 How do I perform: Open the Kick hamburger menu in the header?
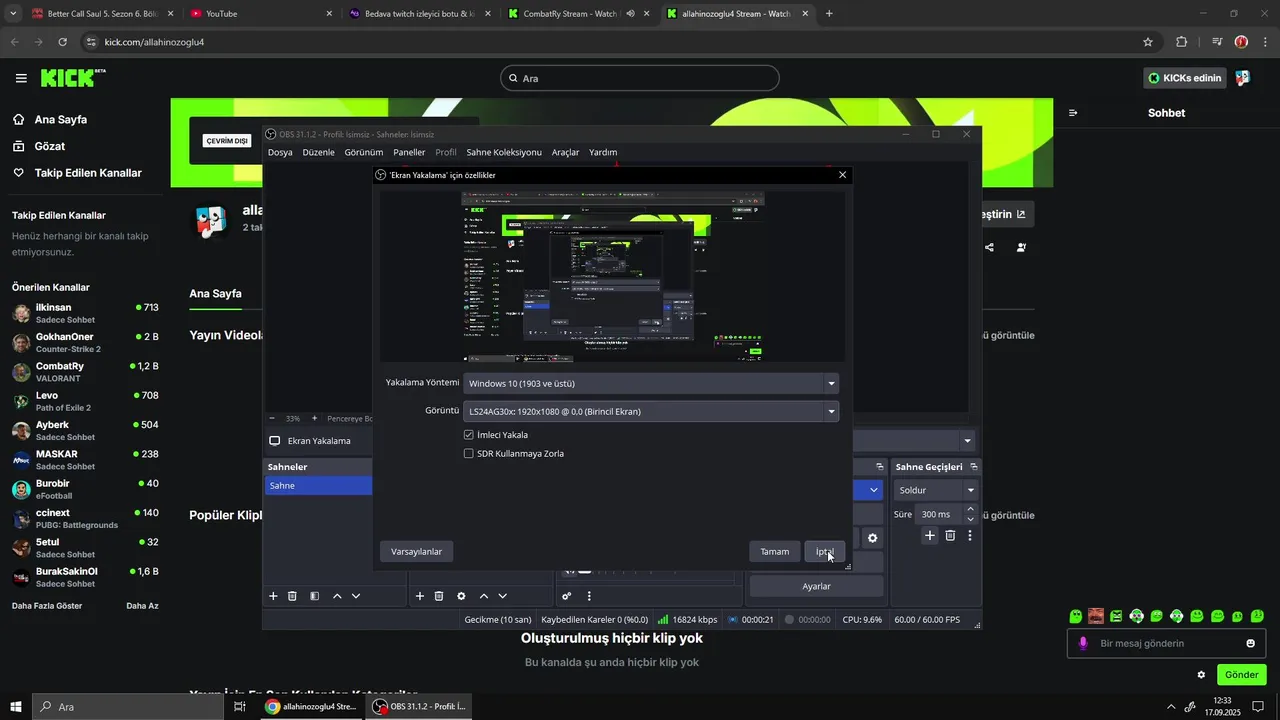click(x=21, y=78)
